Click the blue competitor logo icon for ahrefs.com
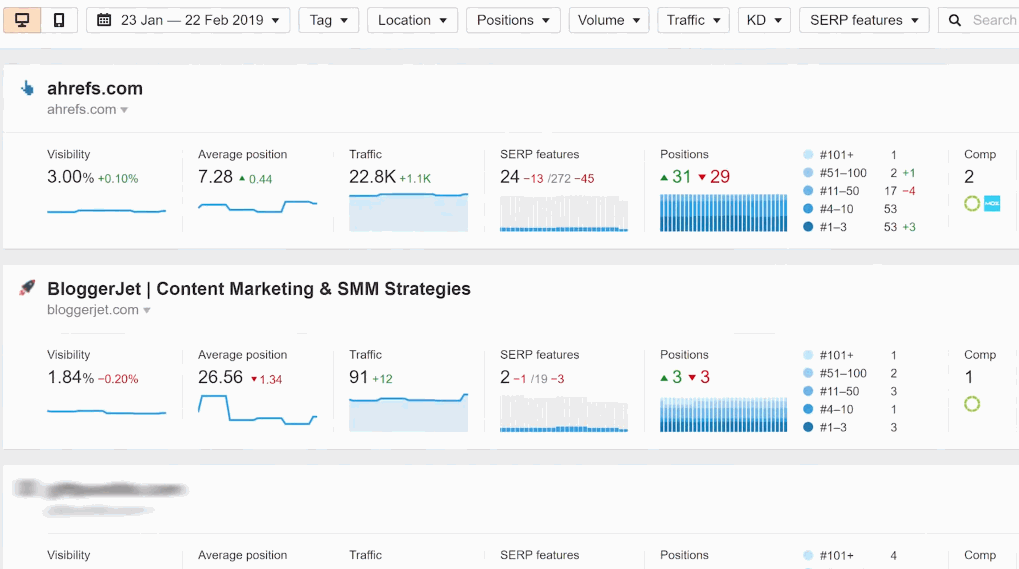The height and width of the screenshot is (569, 1019). click(992, 204)
